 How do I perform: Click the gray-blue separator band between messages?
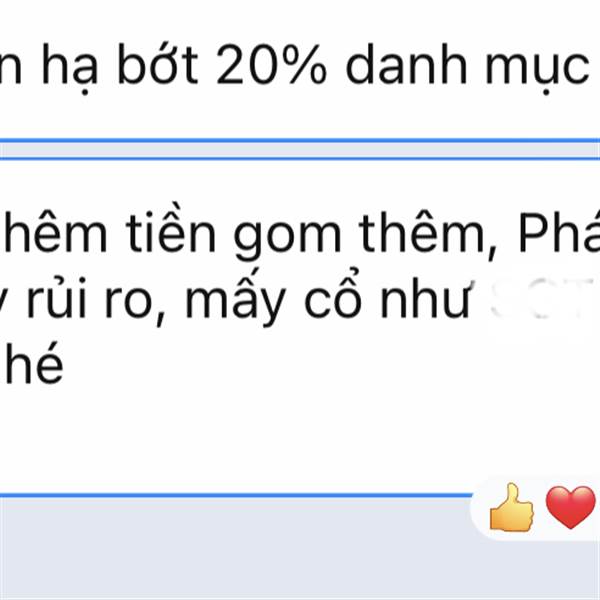click(x=300, y=150)
